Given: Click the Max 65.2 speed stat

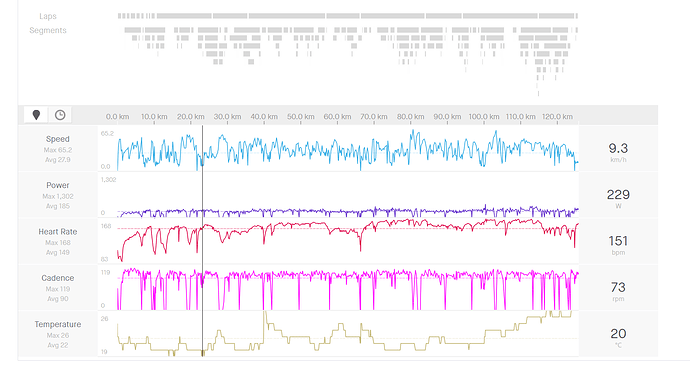Looking at the screenshot, I should click(58, 150).
